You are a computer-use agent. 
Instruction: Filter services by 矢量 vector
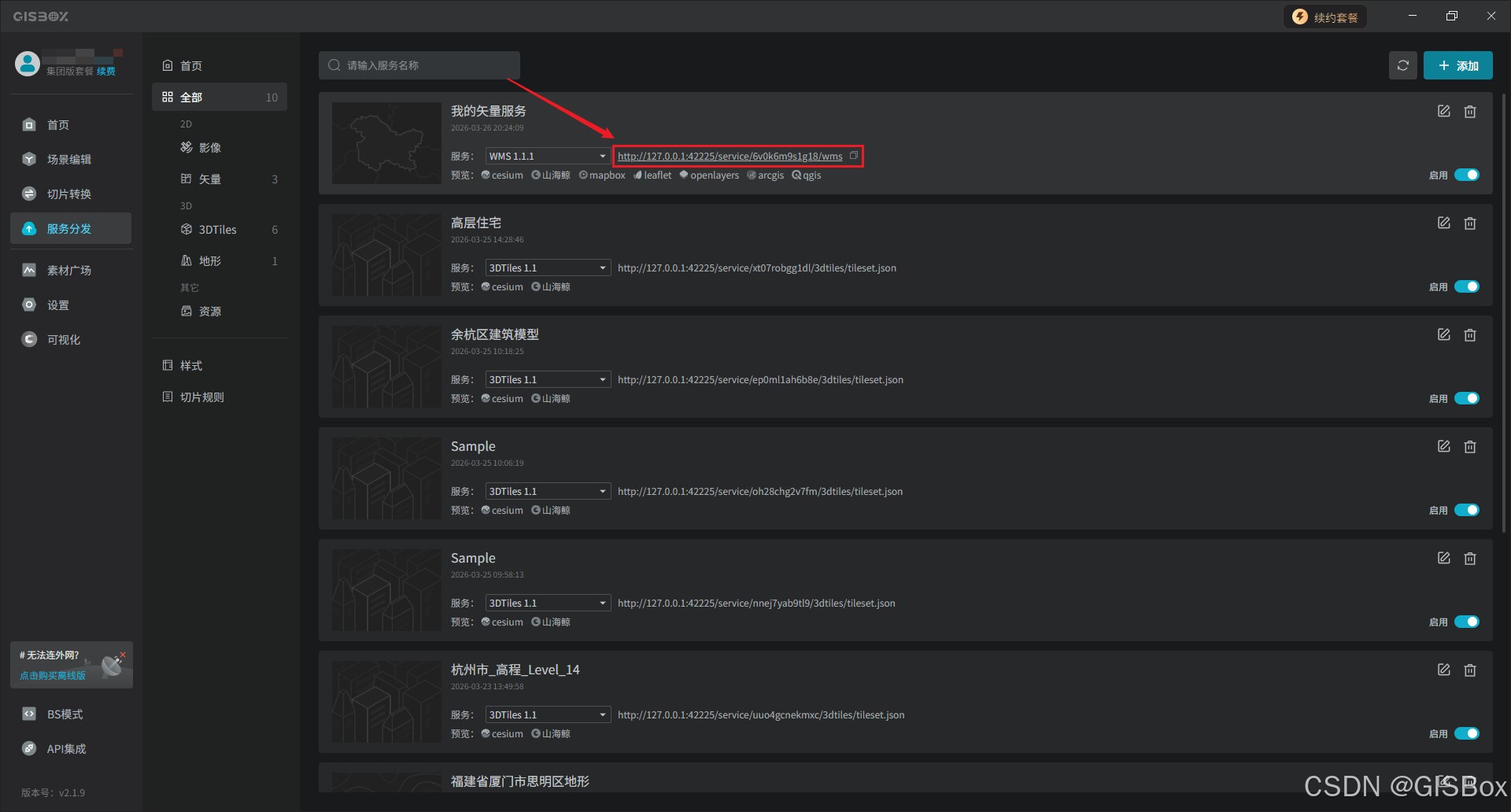tap(220, 179)
